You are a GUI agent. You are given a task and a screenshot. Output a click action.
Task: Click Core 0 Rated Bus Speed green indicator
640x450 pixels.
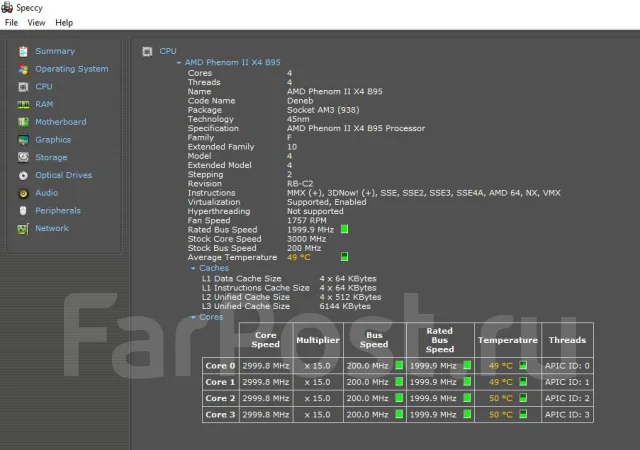point(467,365)
